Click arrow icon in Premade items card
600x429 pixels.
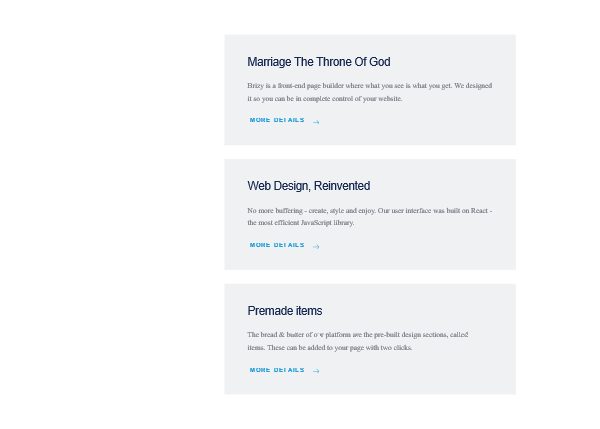click(x=316, y=371)
